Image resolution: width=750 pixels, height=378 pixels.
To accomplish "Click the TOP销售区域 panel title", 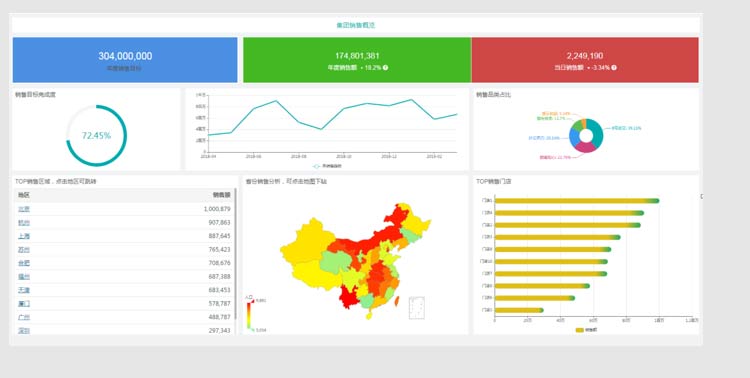I will (x=56, y=182).
